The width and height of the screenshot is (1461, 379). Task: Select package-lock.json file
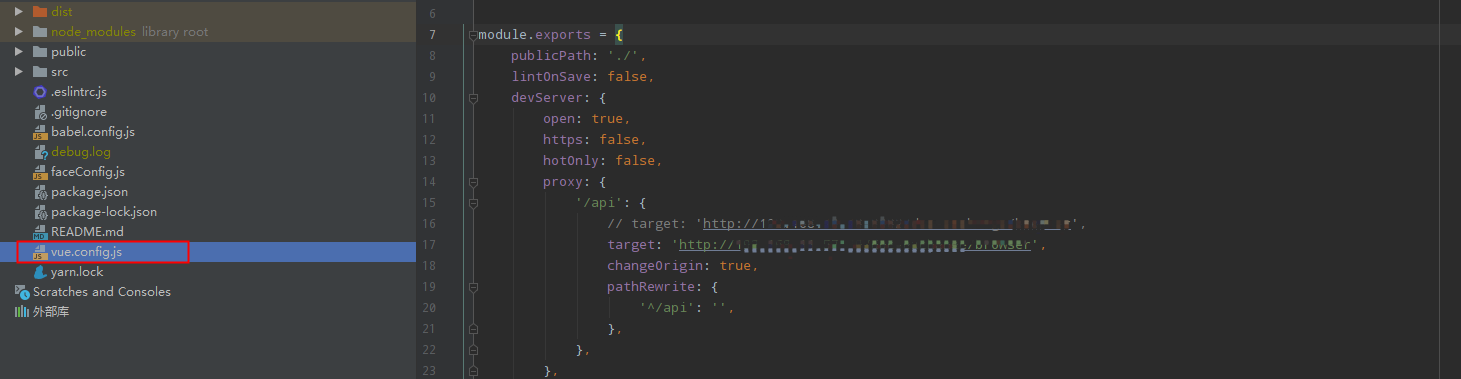pyautogui.click(x=104, y=211)
